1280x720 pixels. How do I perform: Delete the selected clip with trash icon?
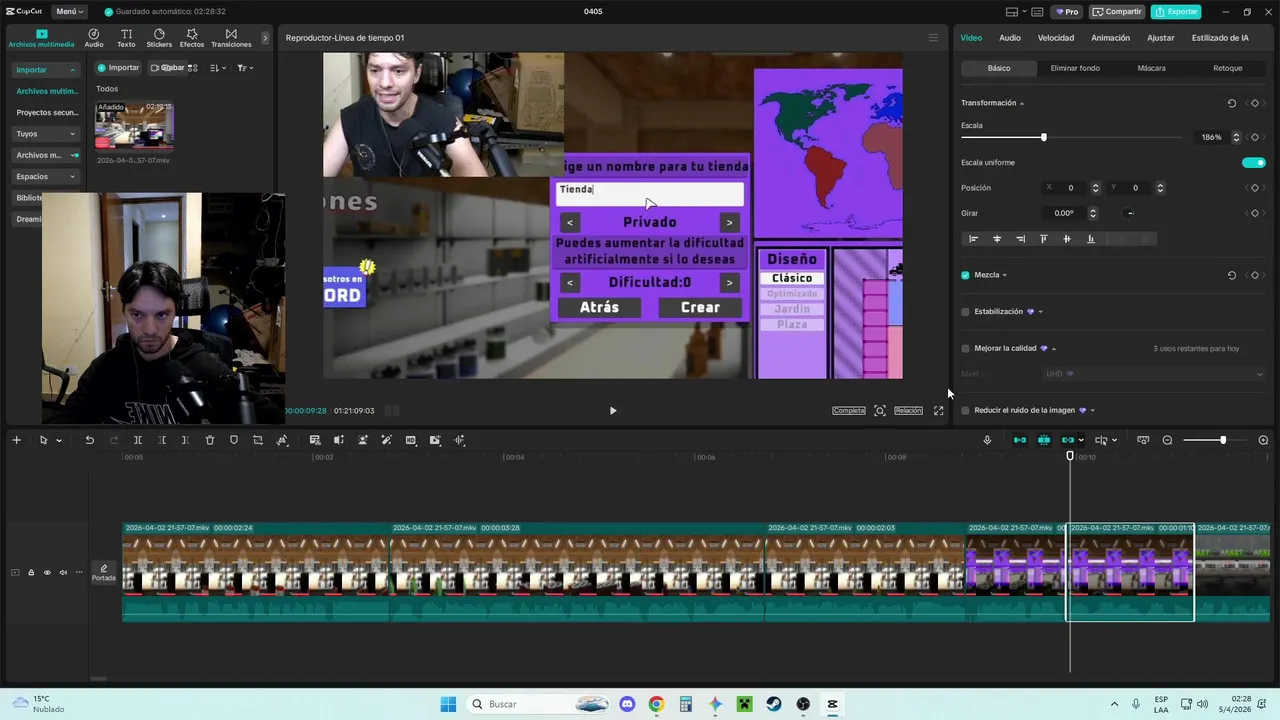tap(210, 440)
